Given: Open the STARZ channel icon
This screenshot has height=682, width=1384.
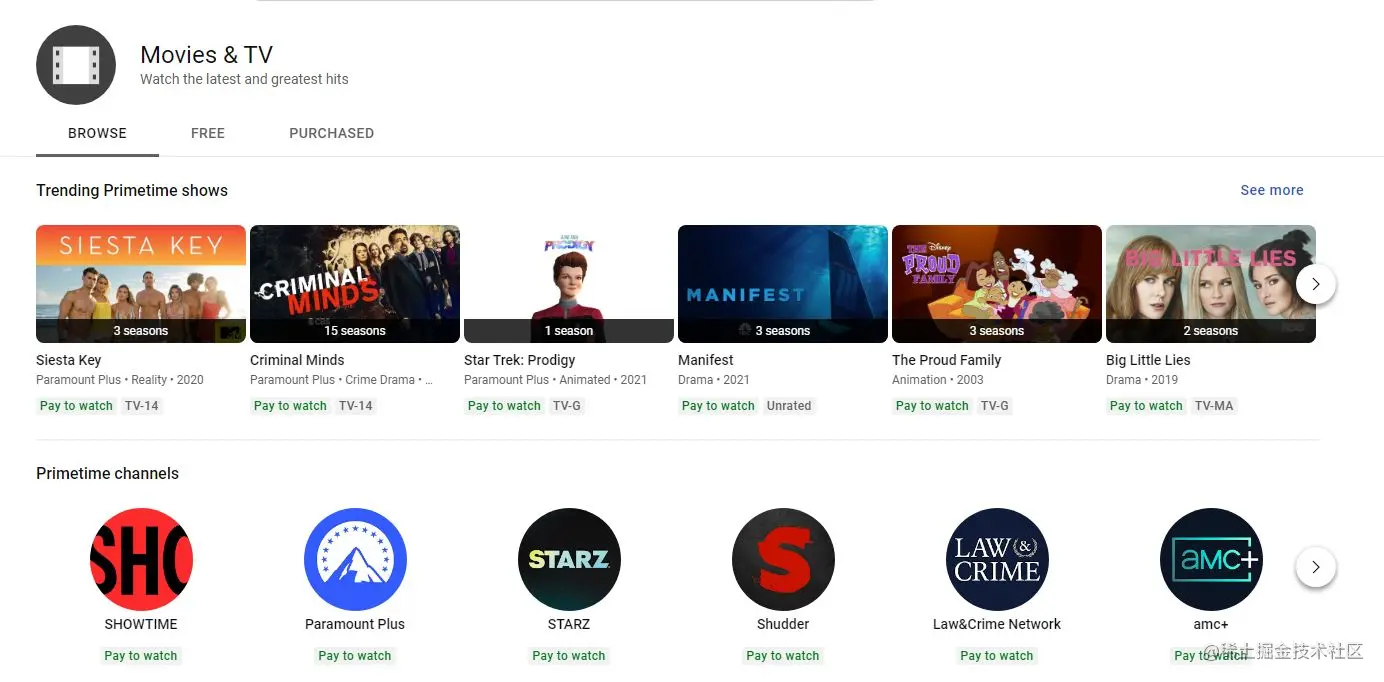Looking at the screenshot, I should point(569,560).
